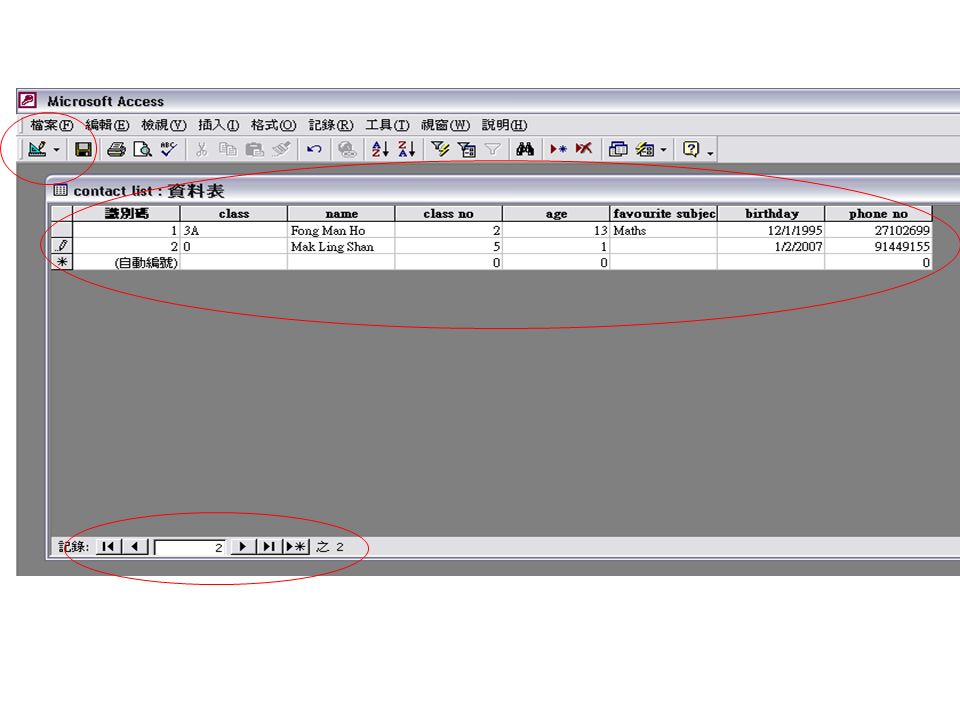This screenshot has height=720, width=960.
Task: Click the new record asterisk row selector
Action: [x=62, y=262]
